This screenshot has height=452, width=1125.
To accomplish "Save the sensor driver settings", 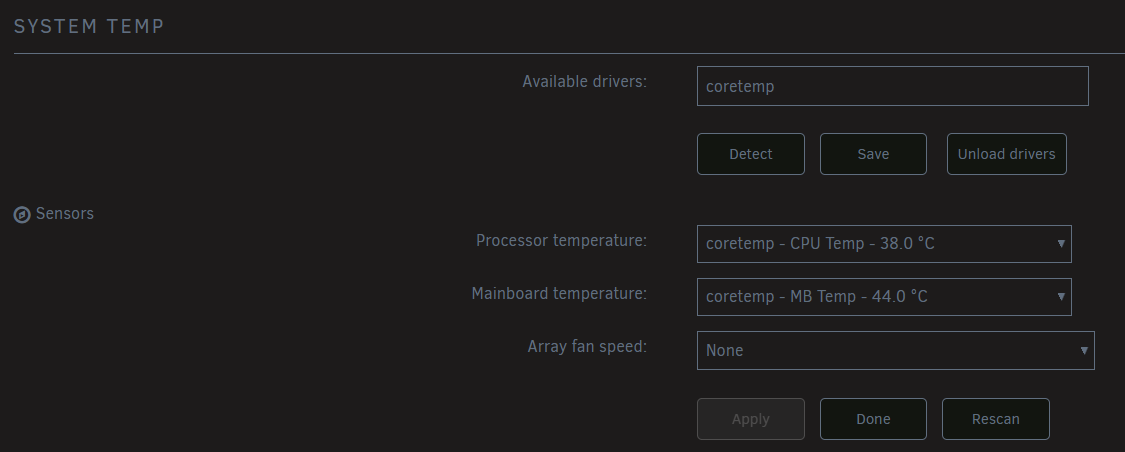I will point(873,154).
